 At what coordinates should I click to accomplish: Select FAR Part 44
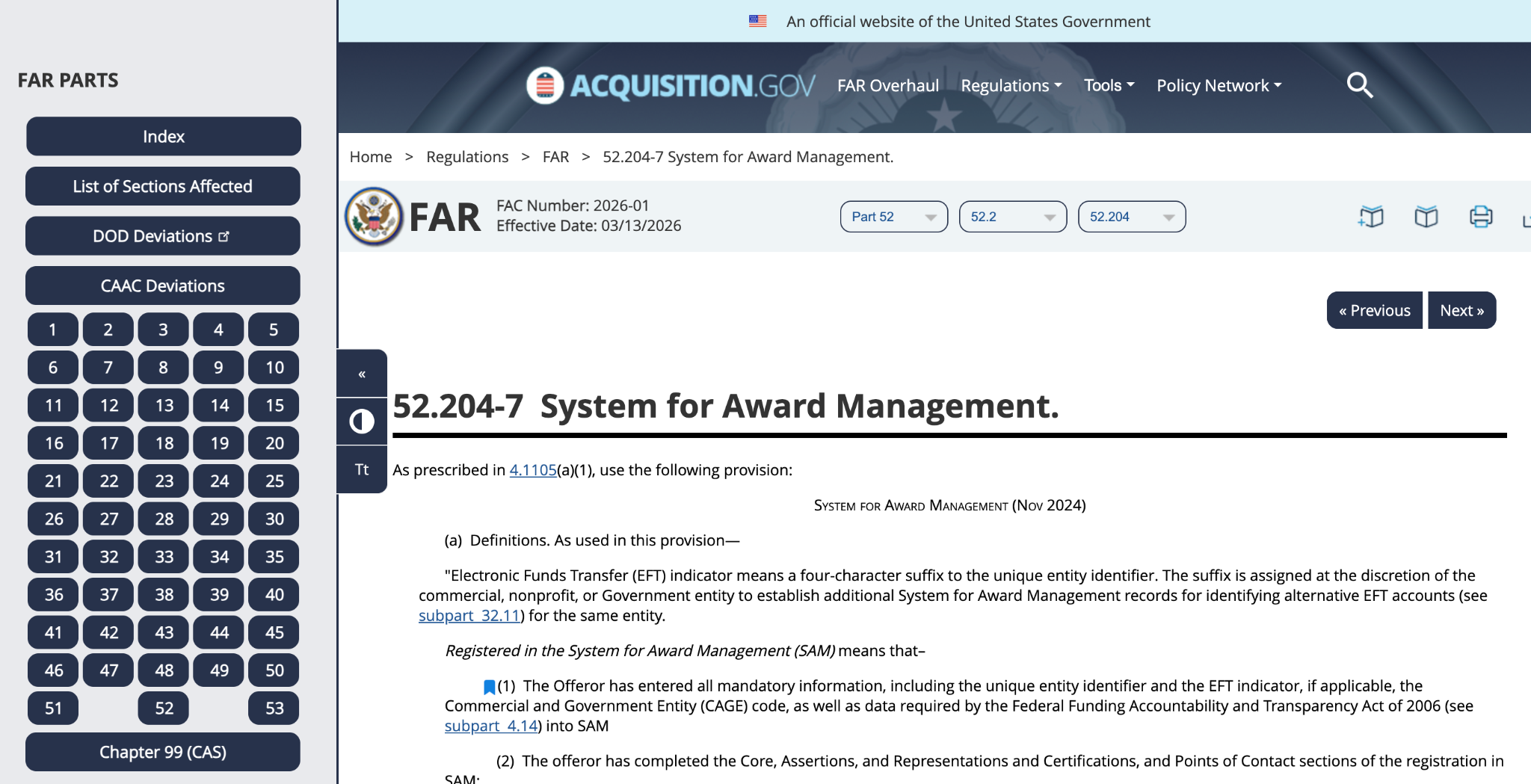tap(218, 633)
